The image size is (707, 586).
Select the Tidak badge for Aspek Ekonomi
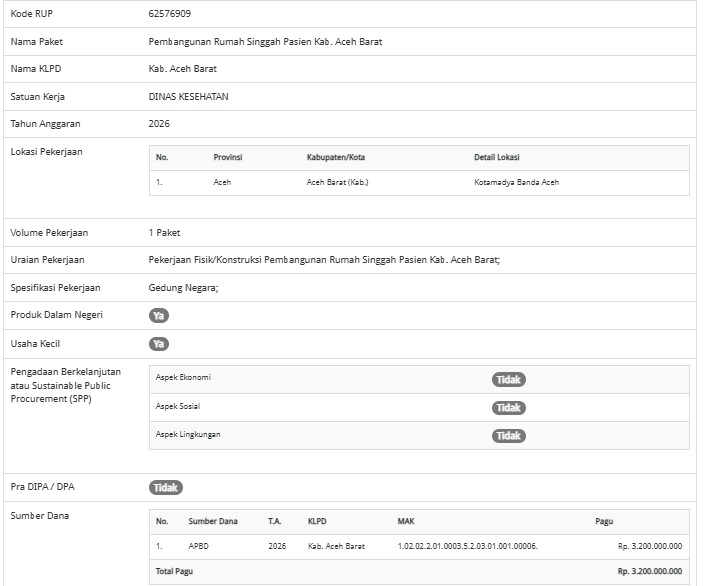click(x=508, y=380)
